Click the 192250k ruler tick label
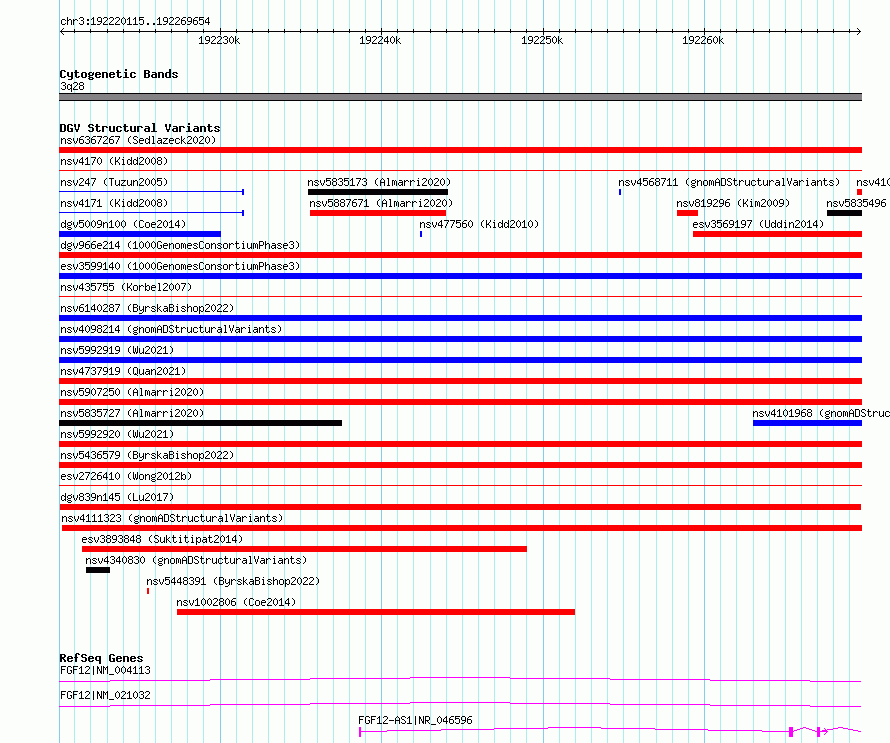The image size is (890, 743). click(x=542, y=40)
